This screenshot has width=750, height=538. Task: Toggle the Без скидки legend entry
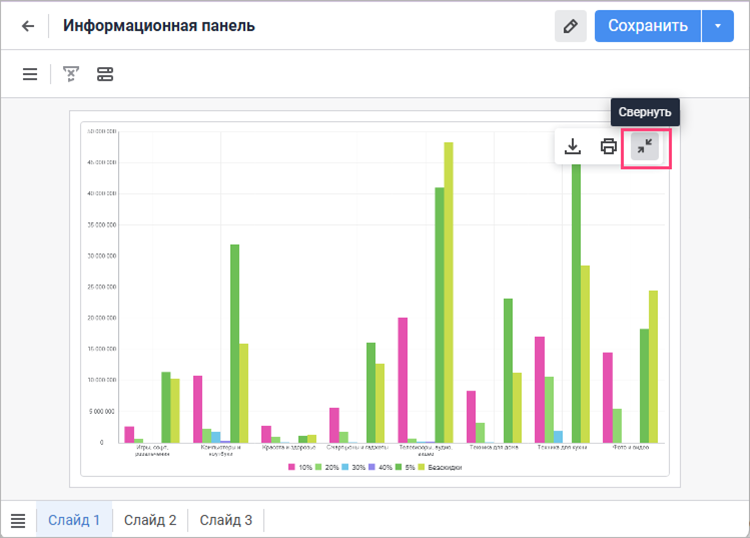438,467
